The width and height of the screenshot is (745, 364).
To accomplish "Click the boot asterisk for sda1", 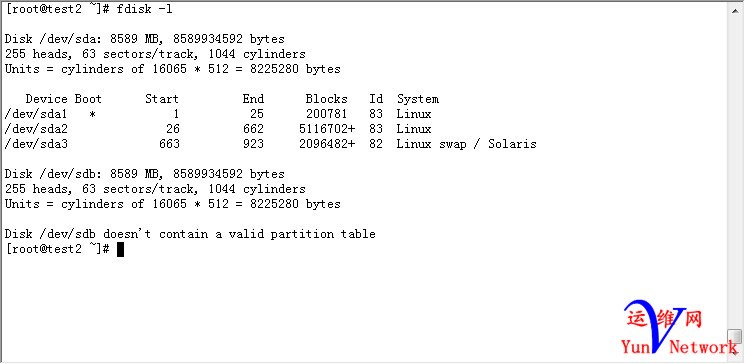I will 92,115.
